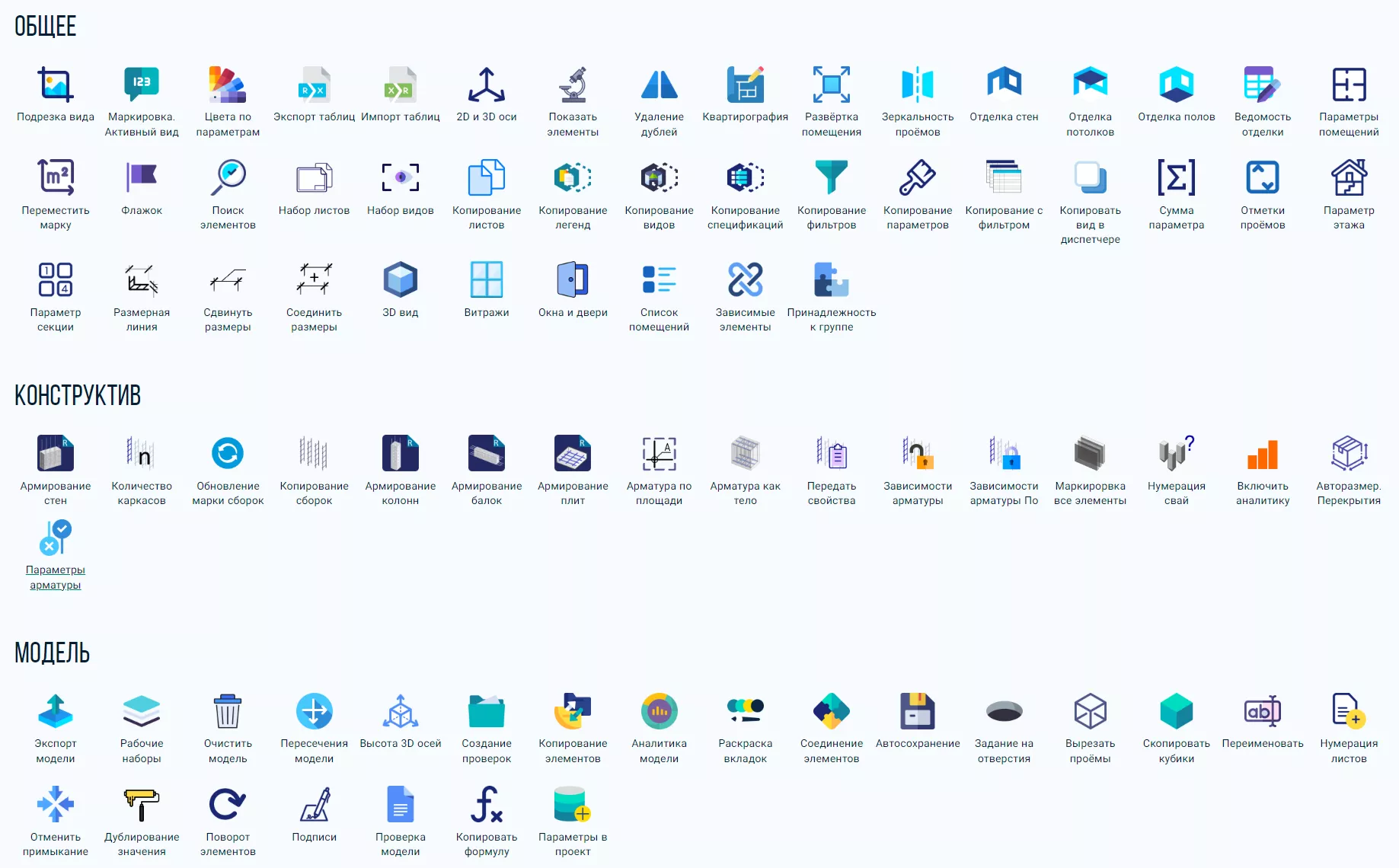Image resolution: width=1399 pixels, height=868 pixels.
Task: Click Армирование стен tool
Action: (x=56, y=454)
